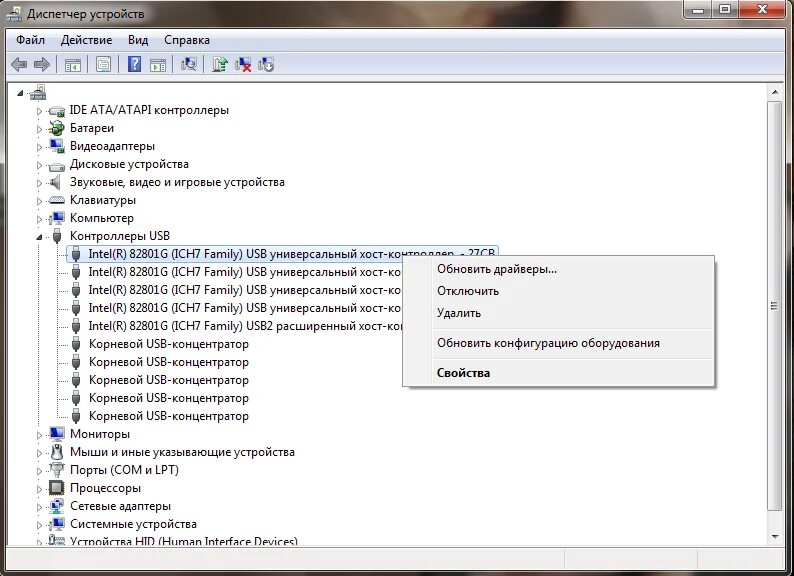Open Свойства from the context menu

[558, 373]
